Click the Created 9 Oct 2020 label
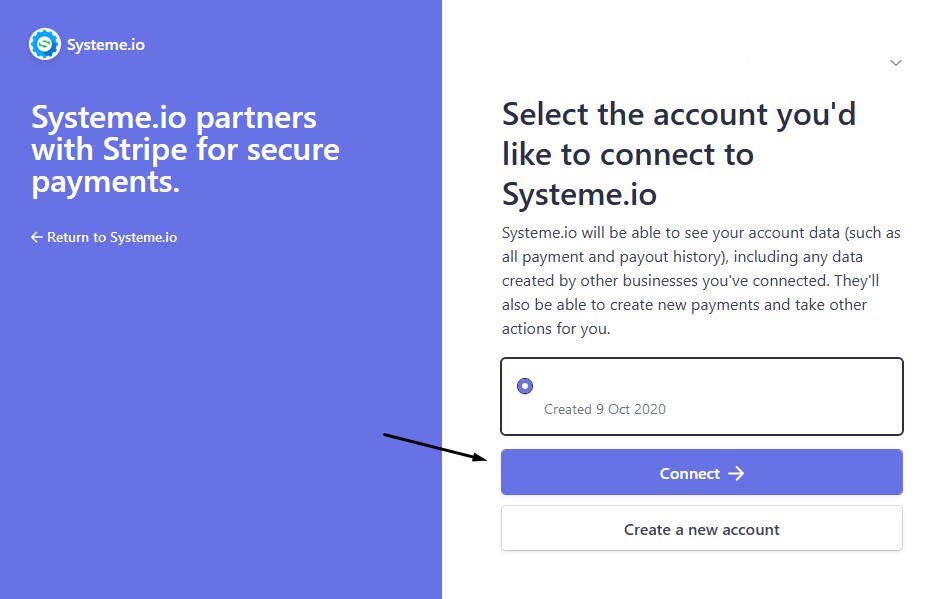949x599 pixels. 604,409
